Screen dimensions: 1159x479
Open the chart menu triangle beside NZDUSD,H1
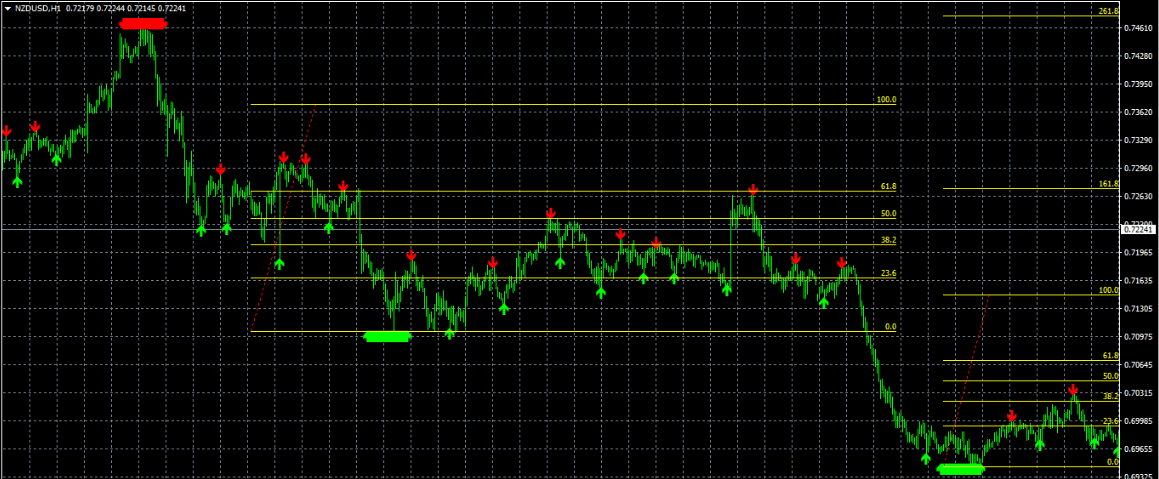coord(7,8)
